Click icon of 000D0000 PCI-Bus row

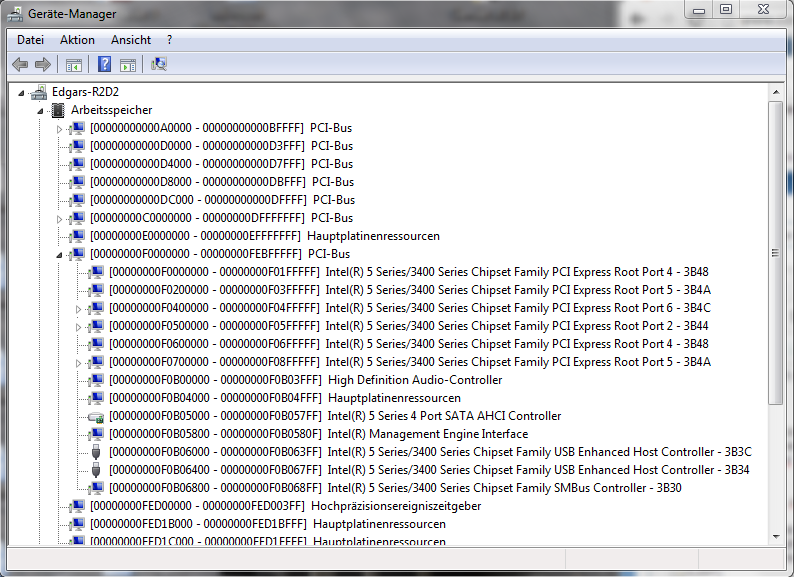pyautogui.click(x=77, y=146)
